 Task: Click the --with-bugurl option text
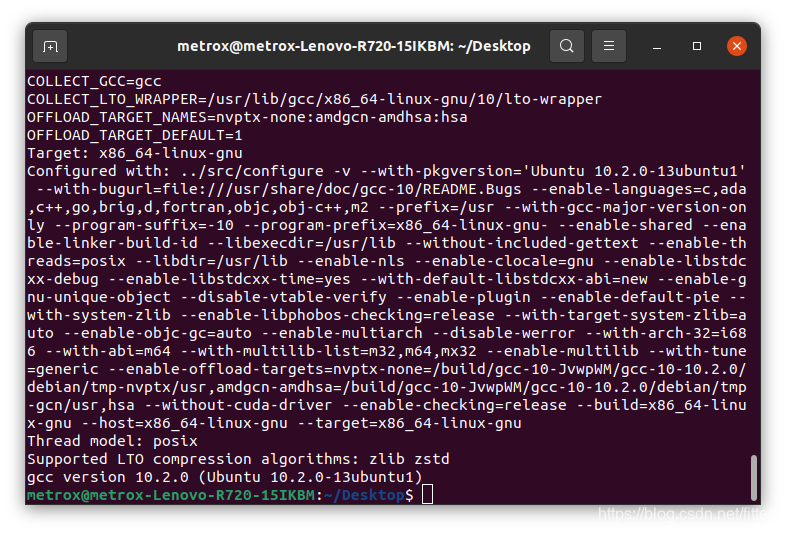(279, 190)
